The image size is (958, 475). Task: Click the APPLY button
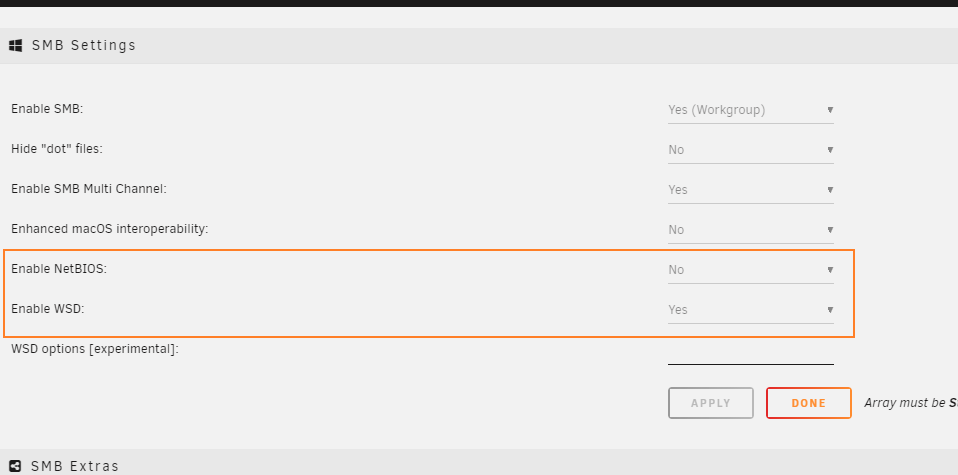click(711, 403)
